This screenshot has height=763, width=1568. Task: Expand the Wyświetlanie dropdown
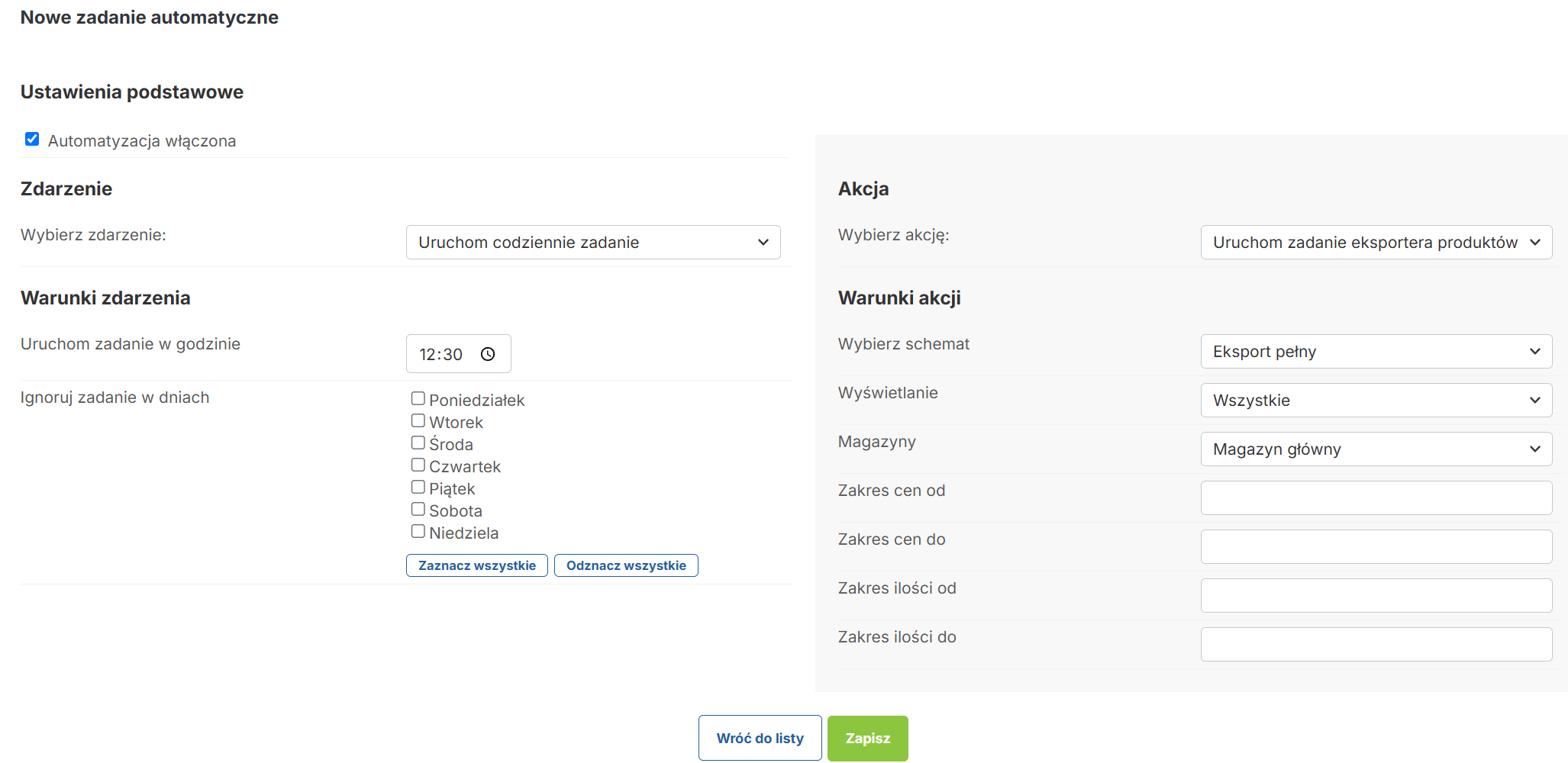(x=1376, y=401)
